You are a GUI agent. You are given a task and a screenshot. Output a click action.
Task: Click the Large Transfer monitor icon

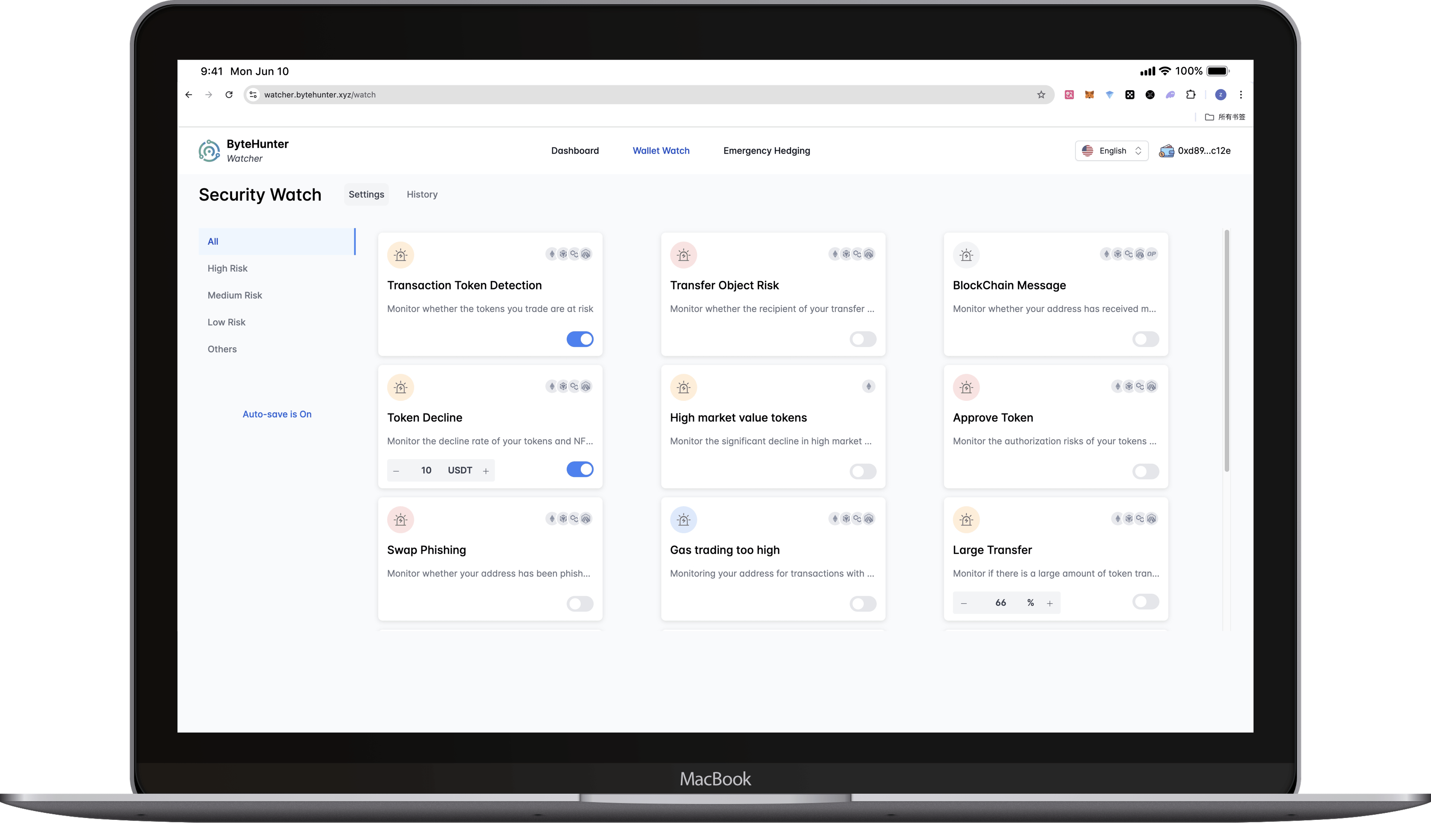[966, 518]
